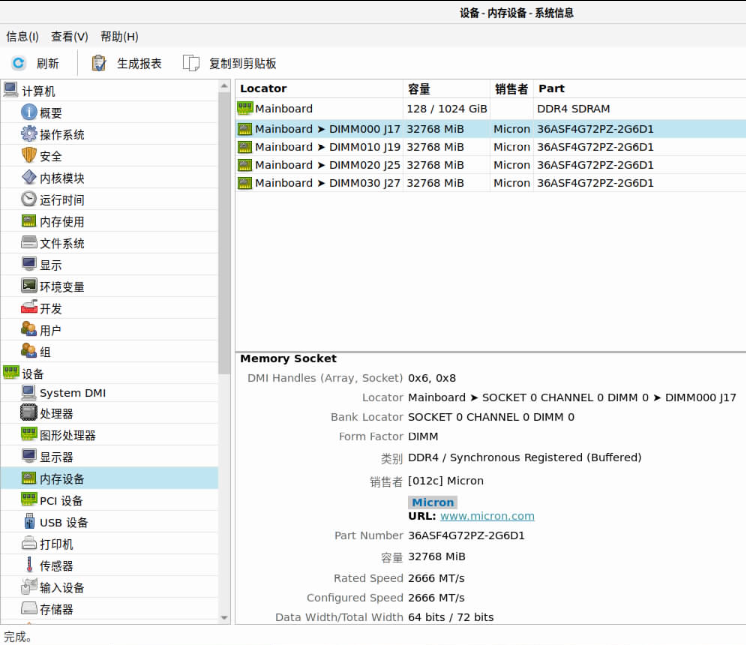Click the copy to clipboard (复制到剪贴板) icon
The width and height of the screenshot is (746, 645).
pos(191,63)
